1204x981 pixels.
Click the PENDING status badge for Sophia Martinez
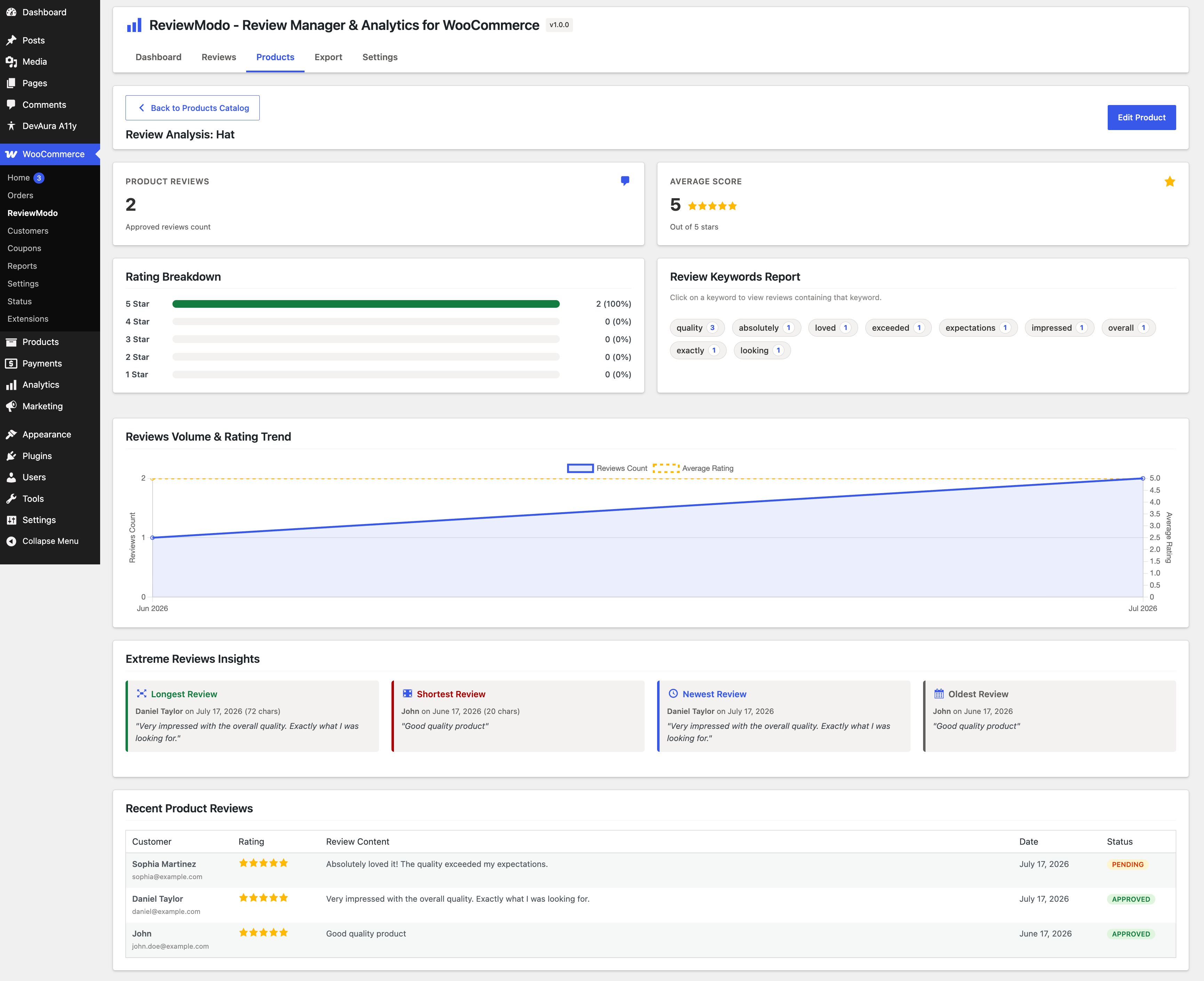(x=1127, y=865)
